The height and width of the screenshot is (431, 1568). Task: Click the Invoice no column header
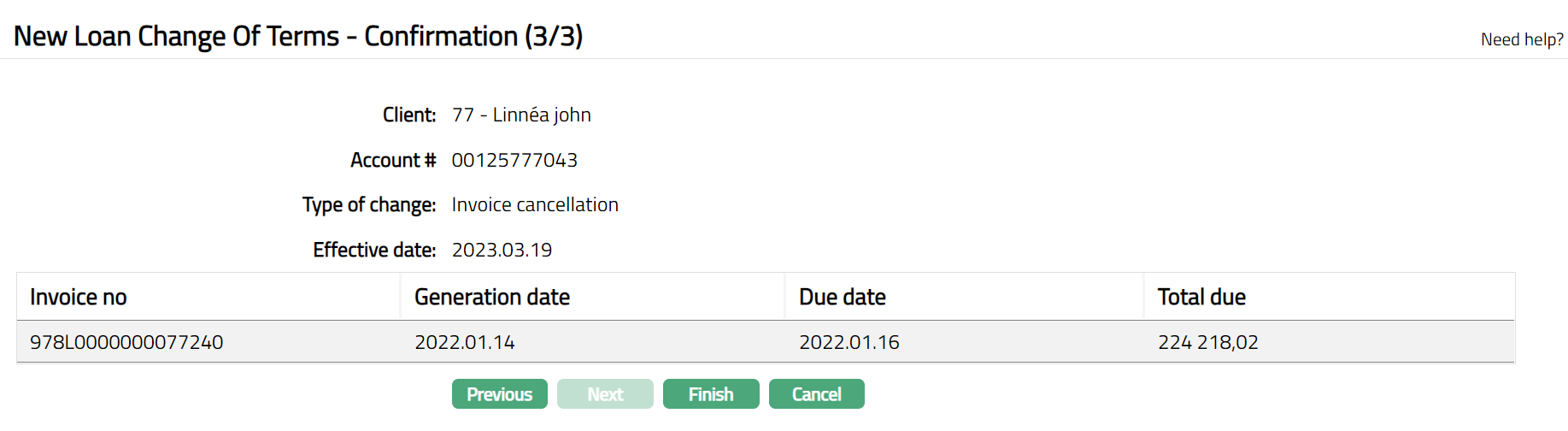tap(79, 297)
